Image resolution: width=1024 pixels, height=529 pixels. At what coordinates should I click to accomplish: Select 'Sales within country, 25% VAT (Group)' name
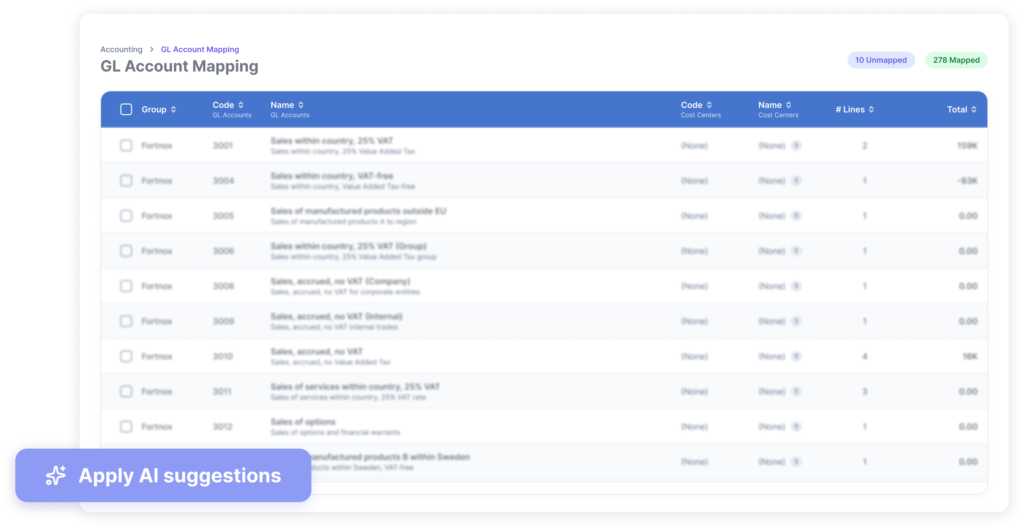349,246
